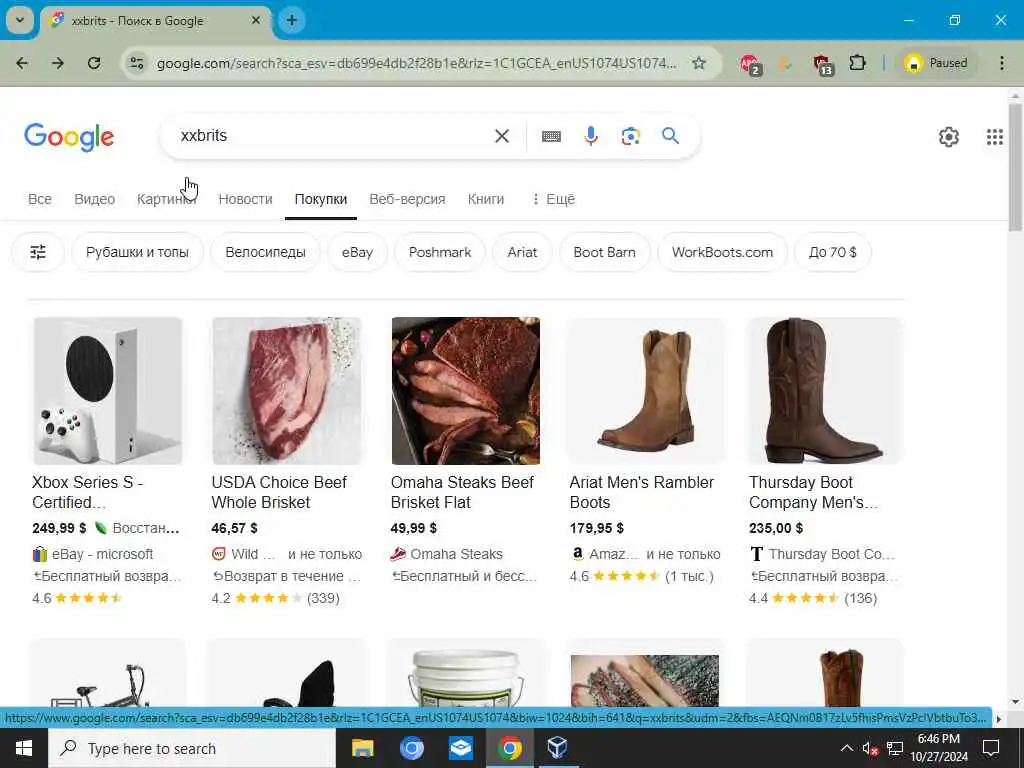This screenshot has height=768, width=1024.
Task: Open File Explorer from the taskbar
Action: point(362,748)
